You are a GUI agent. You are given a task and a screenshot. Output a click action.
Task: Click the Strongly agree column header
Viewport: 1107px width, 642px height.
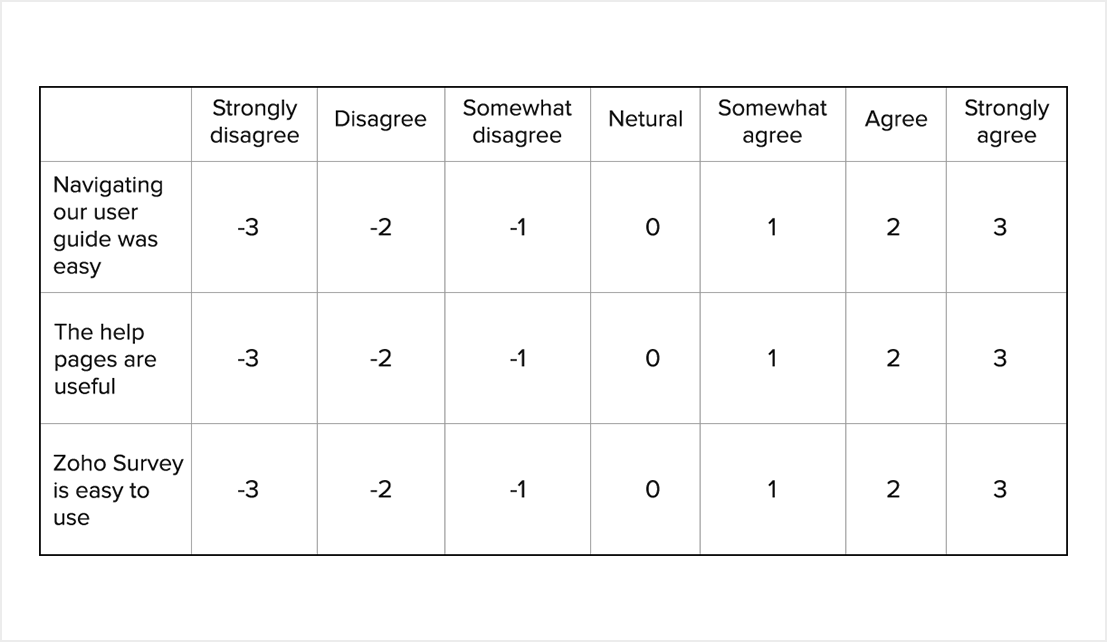[1006, 122]
